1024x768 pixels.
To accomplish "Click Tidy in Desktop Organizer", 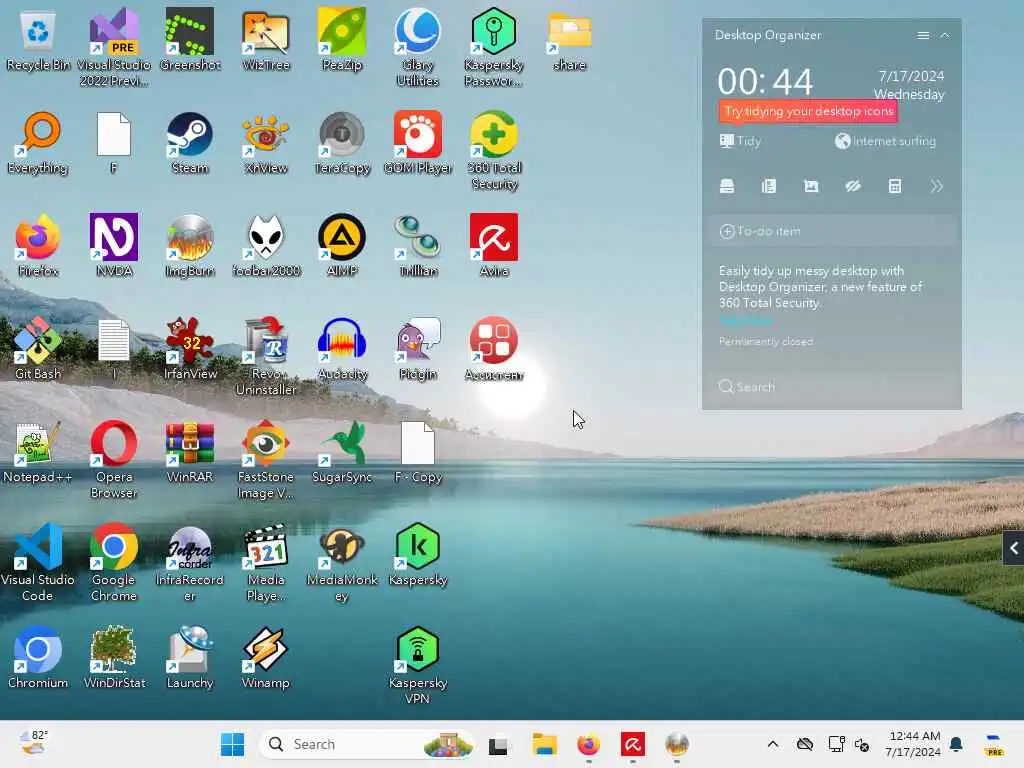I will click(740, 141).
